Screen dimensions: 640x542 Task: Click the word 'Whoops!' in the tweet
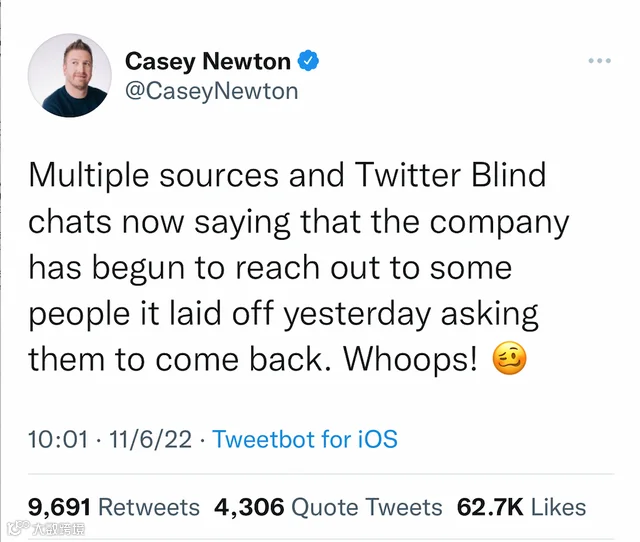[410, 360]
